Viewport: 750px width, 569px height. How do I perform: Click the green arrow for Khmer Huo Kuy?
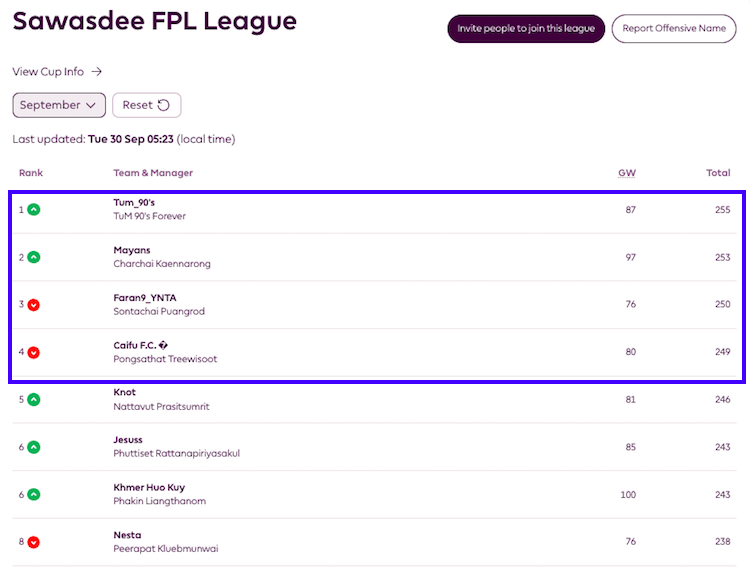33,494
